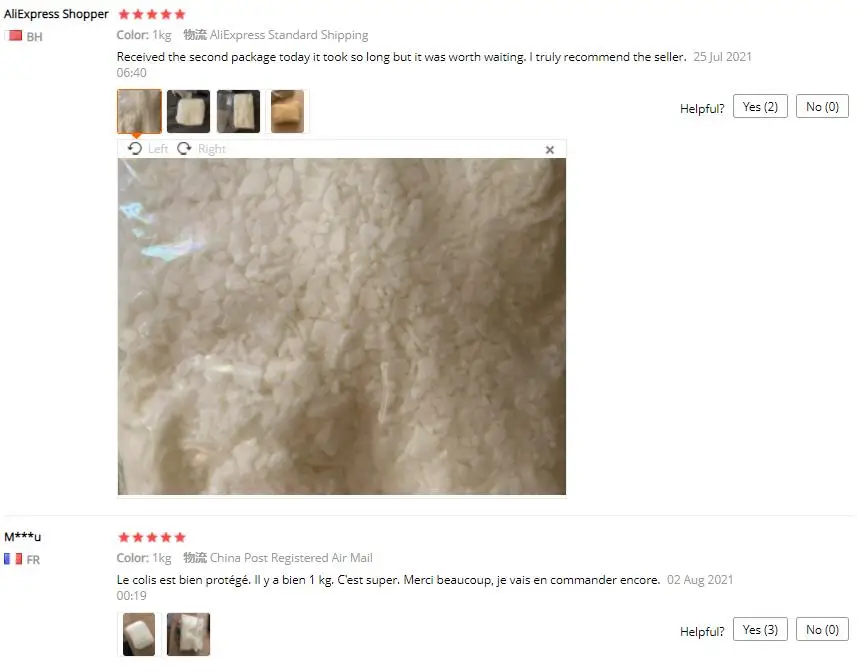Mark BH shopper review helpful with Yes (2)
The width and height of the screenshot is (859, 672).
pos(760,107)
